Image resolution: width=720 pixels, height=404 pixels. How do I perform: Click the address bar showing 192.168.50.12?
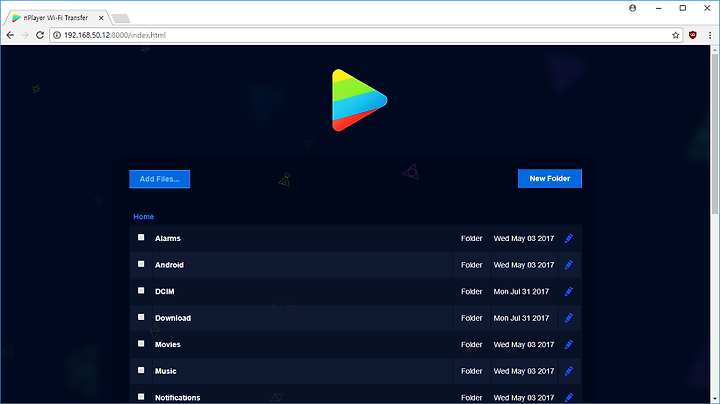click(x=365, y=35)
